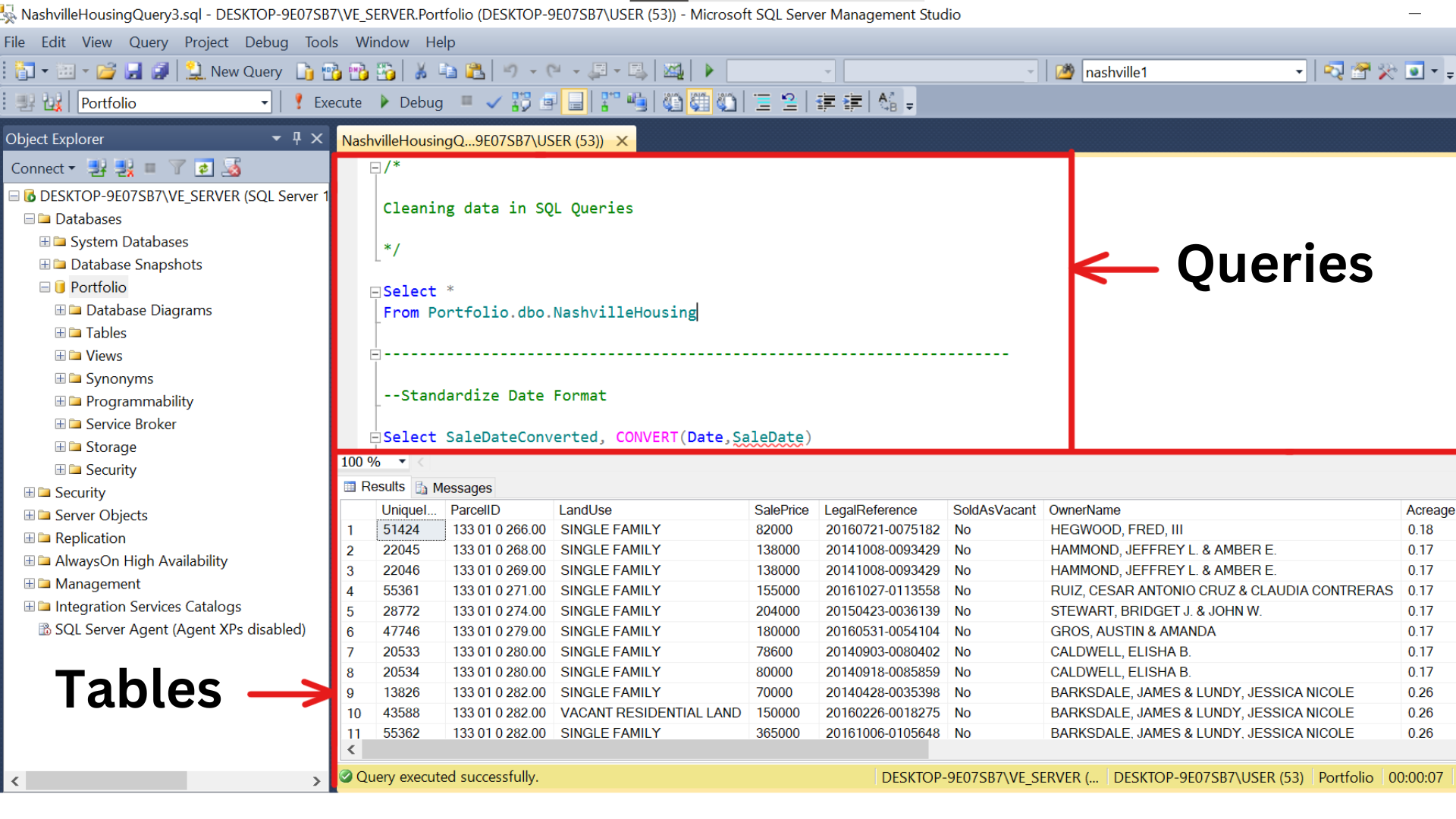
Task: Open the Toolbox wrench icon
Action: [1387, 71]
